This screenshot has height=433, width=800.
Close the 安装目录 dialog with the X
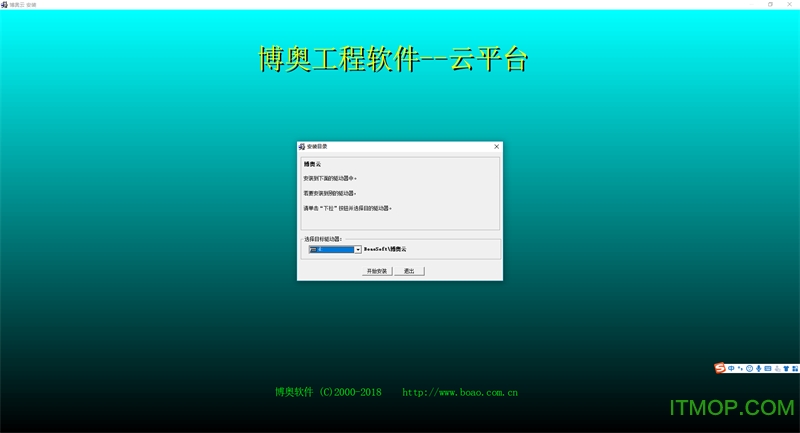tap(496, 146)
